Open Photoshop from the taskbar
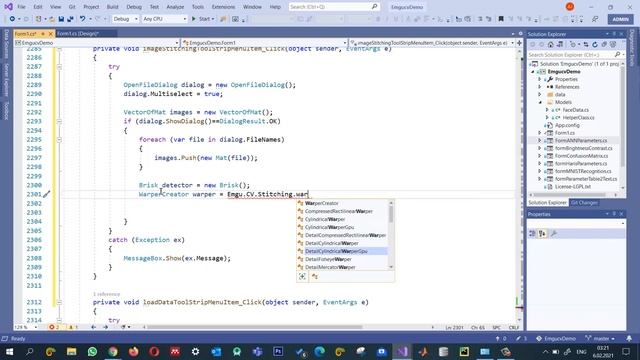This screenshot has height=360, width=640. tap(278, 351)
